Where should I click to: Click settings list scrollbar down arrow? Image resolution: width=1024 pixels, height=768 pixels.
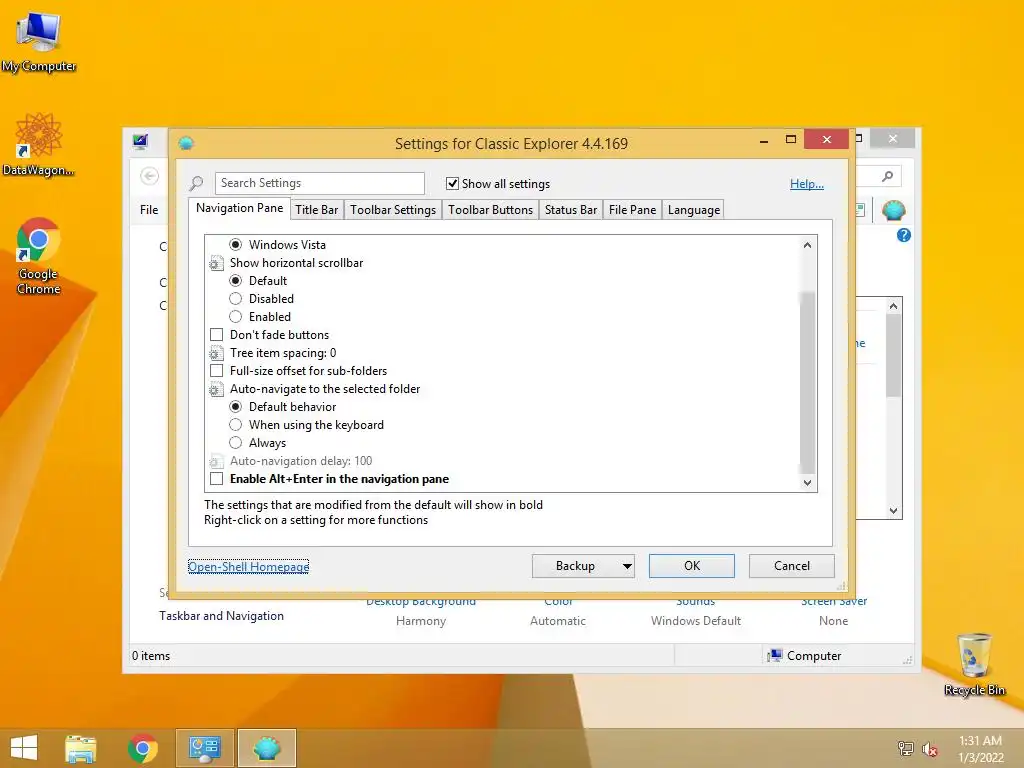click(807, 483)
